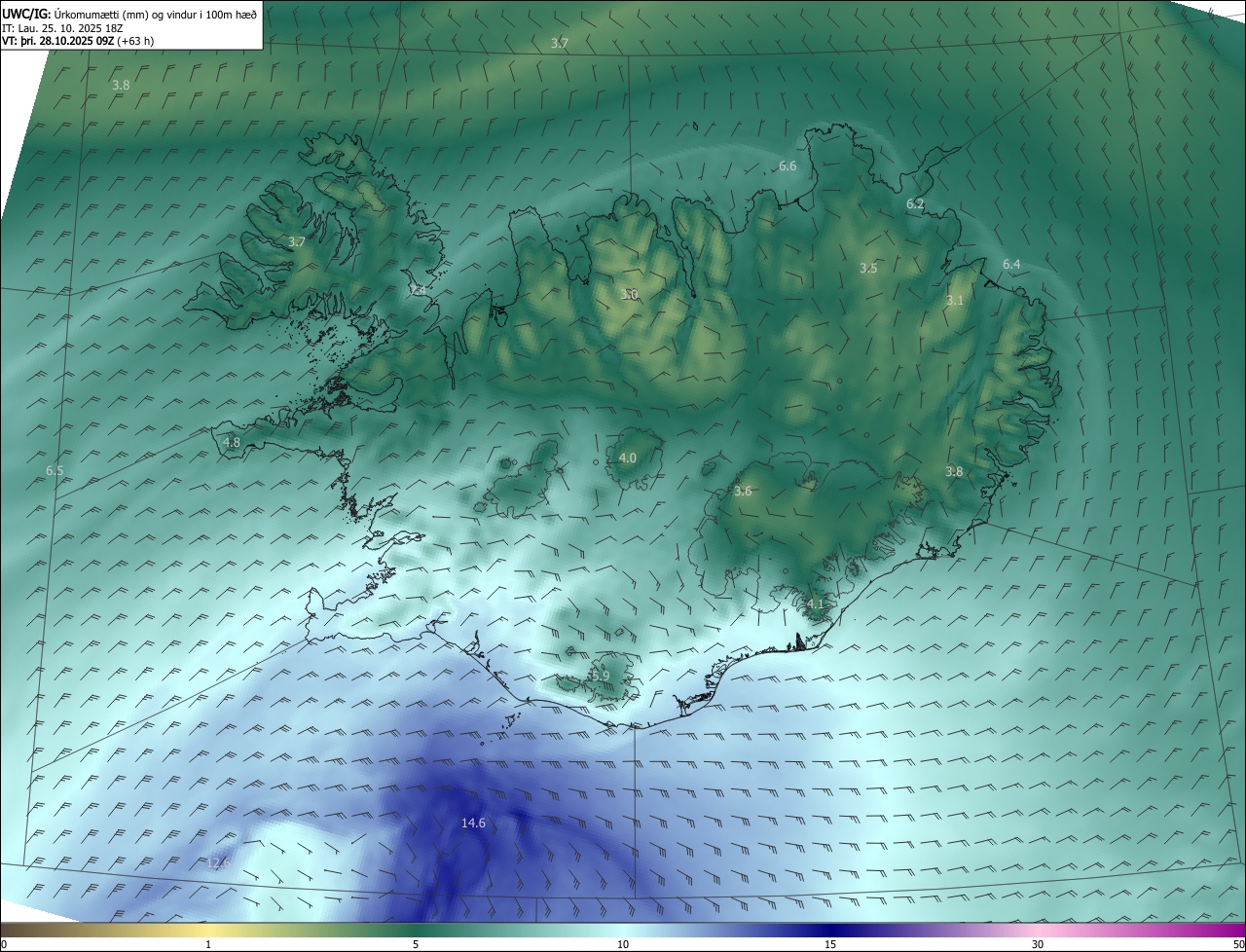Click the 6.5 value label
Viewport: 1246px width, 952px height.
[x=55, y=471]
